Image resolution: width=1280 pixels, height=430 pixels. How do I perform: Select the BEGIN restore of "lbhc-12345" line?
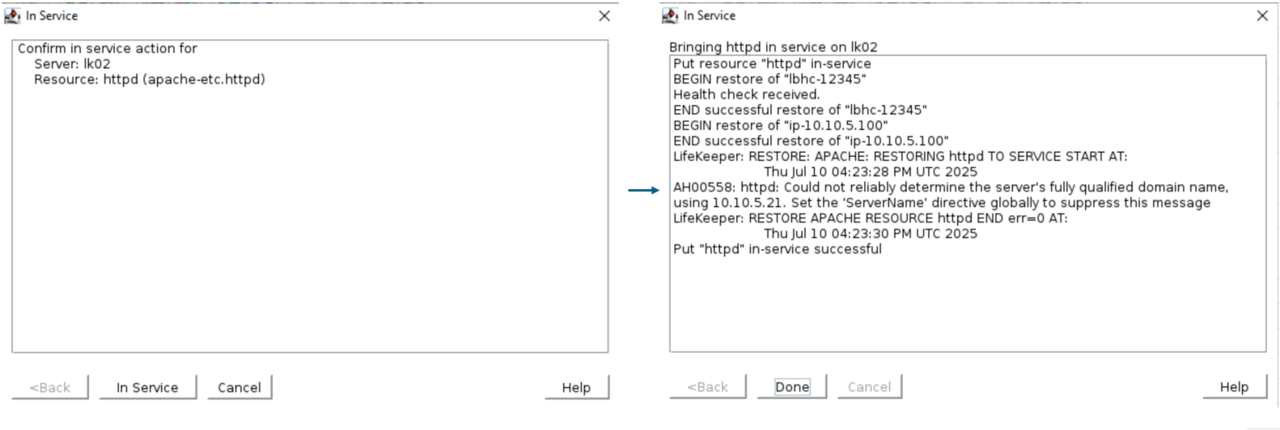769,79
